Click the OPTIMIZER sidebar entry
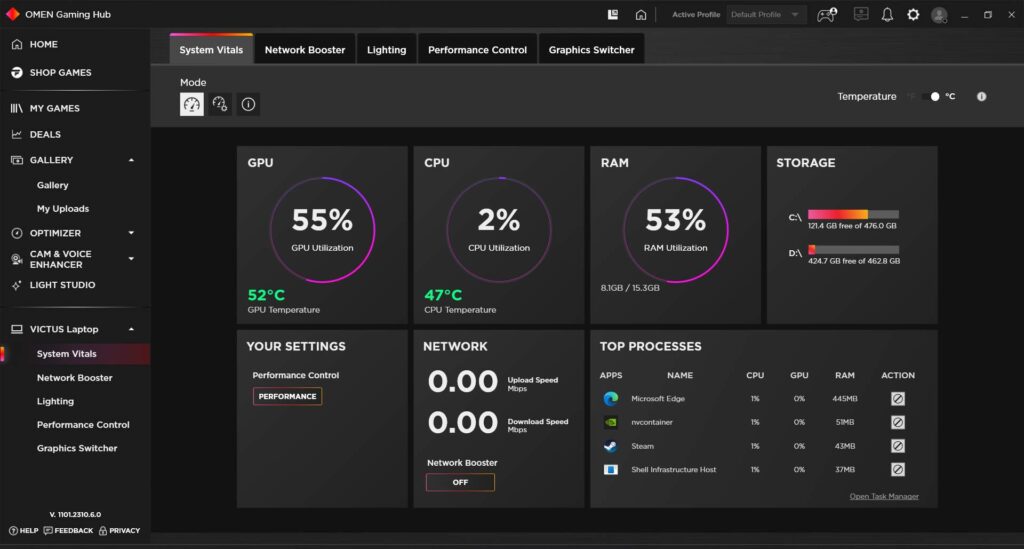This screenshot has width=1024, height=549. point(55,233)
